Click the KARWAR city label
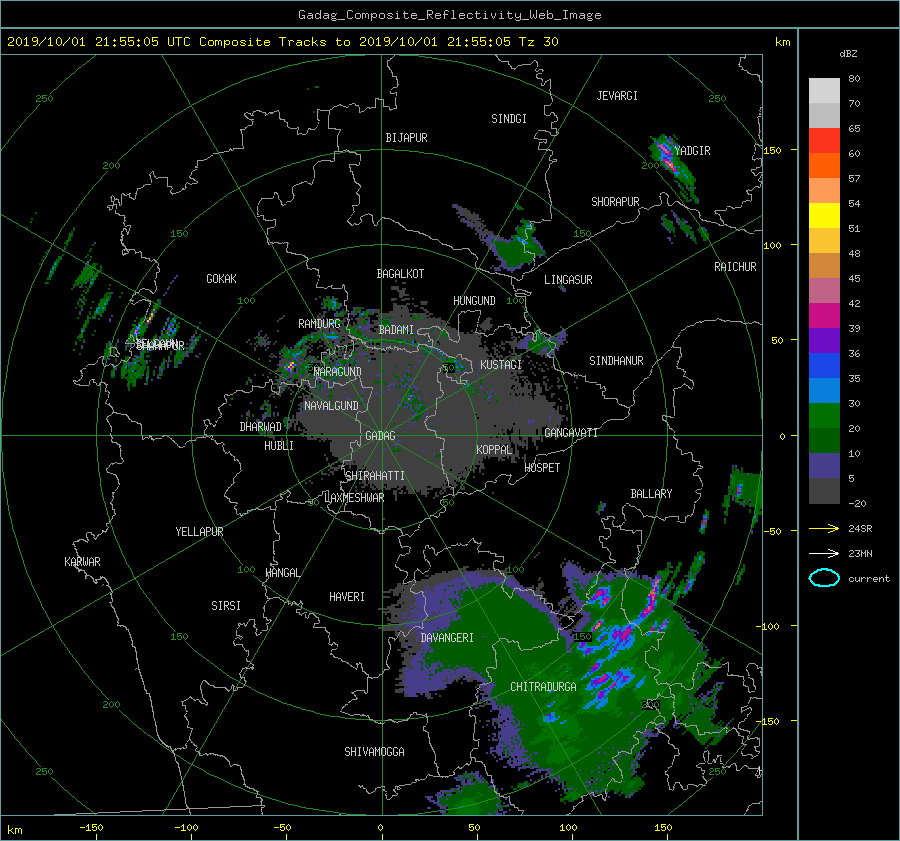 82,562
